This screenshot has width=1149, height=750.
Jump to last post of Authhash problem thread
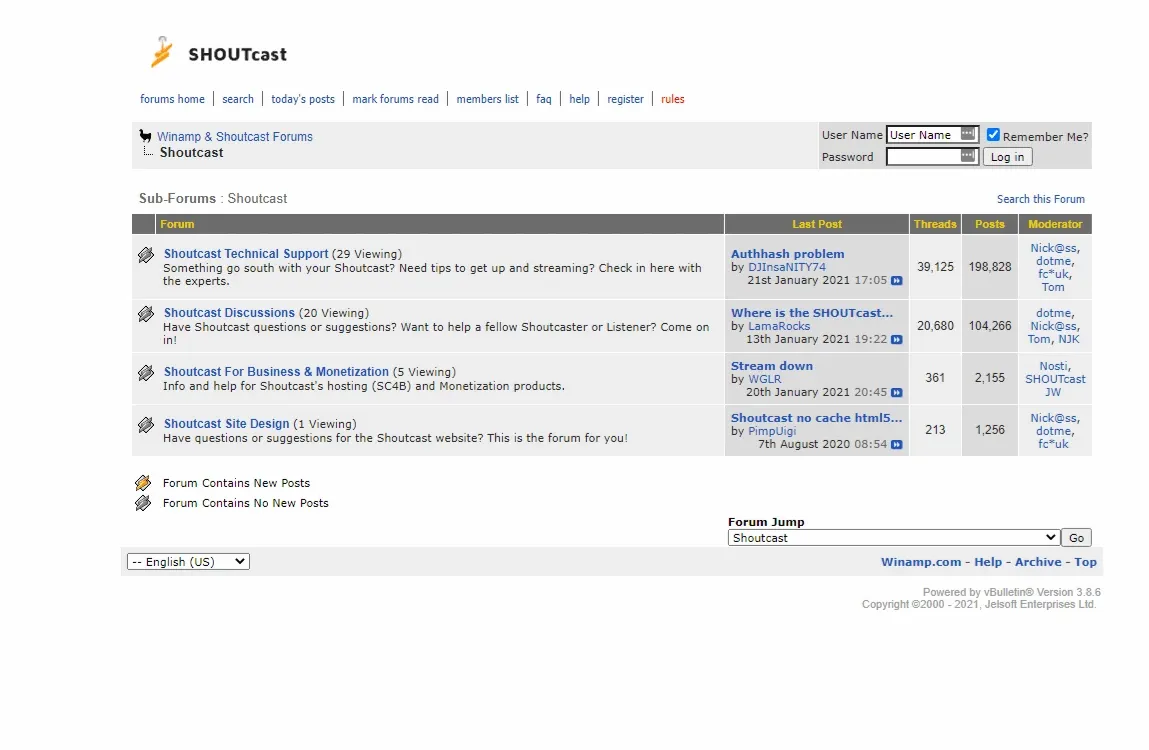tap(894, 281)
